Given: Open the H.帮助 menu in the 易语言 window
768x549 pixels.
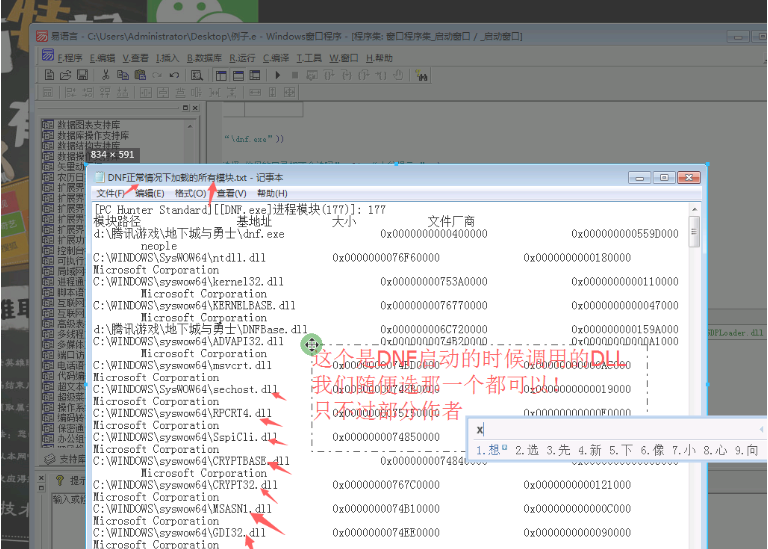Looking at the screenshot, I should pos(379,58).
